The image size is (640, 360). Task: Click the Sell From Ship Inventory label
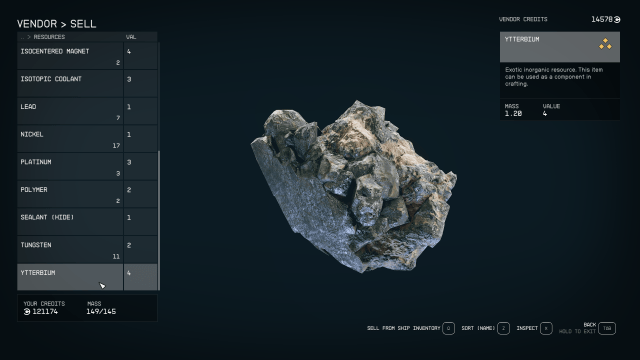(x=403, y=328)
